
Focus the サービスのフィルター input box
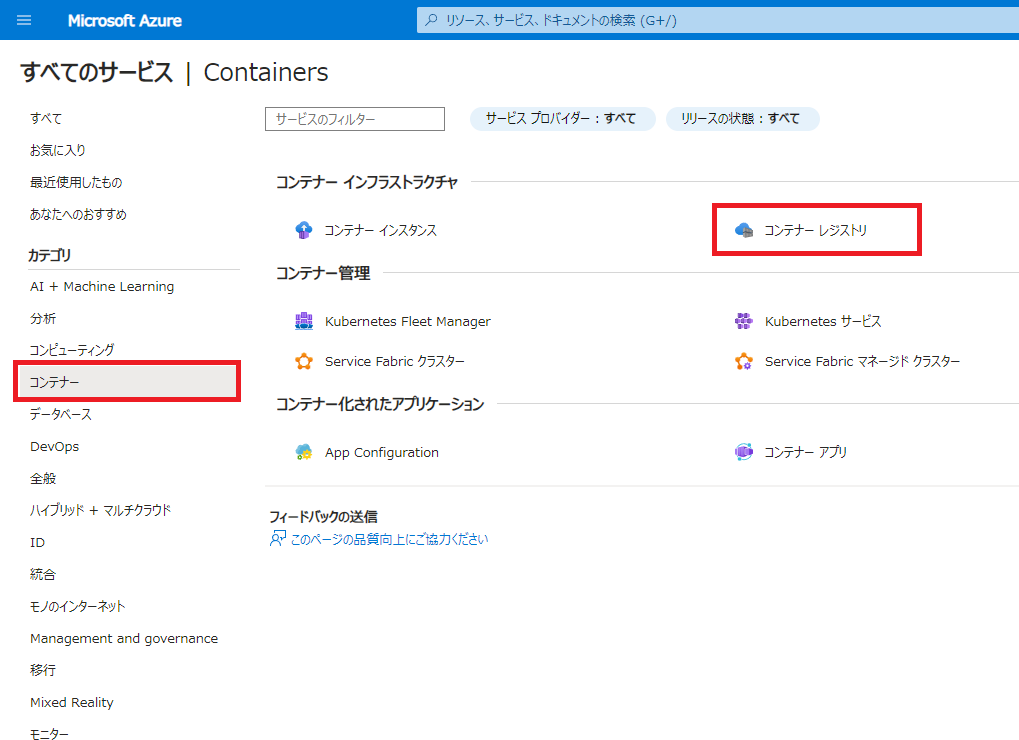click(355, 119)
